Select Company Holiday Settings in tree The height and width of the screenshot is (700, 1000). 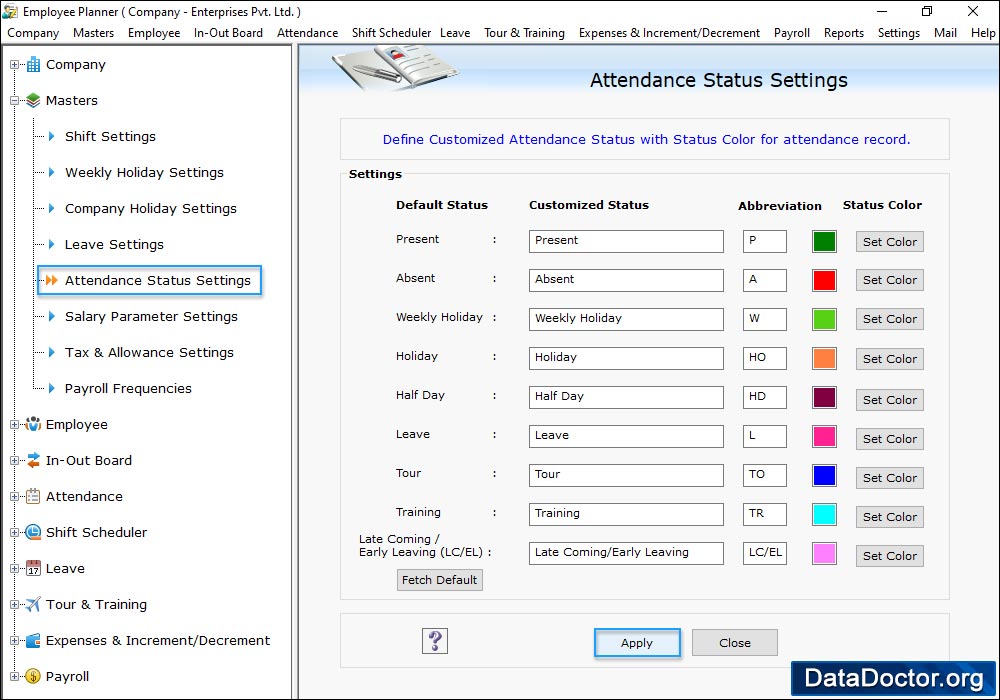[151, 208]
